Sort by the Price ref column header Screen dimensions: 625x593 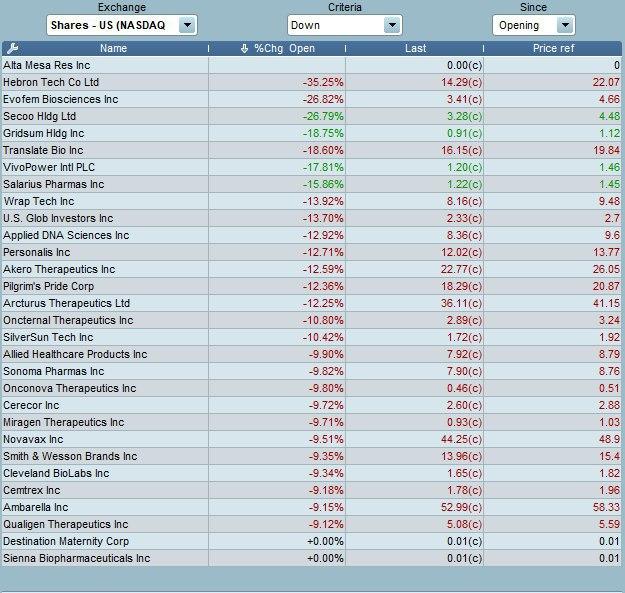point(553,49)
